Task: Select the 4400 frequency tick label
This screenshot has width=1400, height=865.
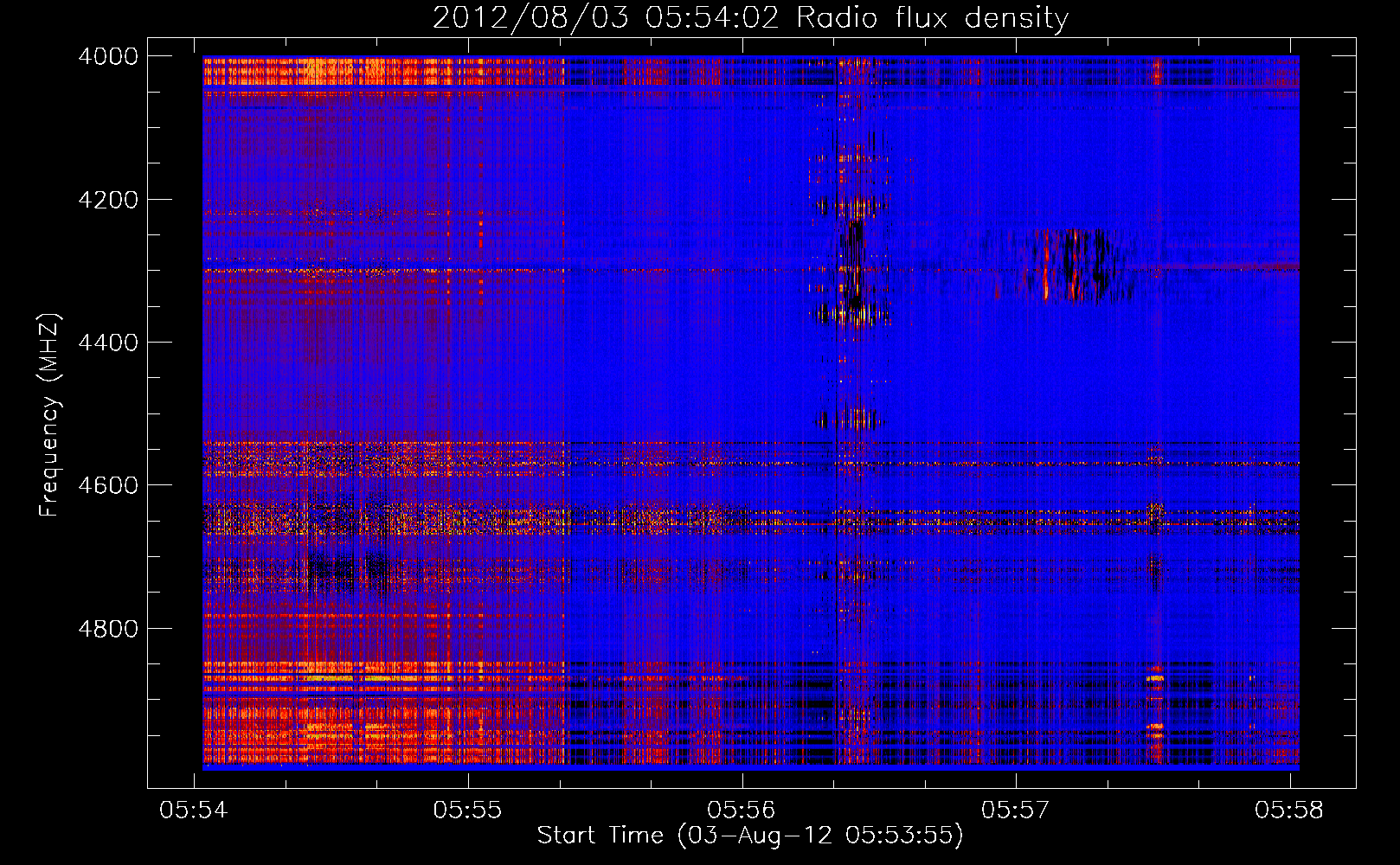Action: pos(108,343)
